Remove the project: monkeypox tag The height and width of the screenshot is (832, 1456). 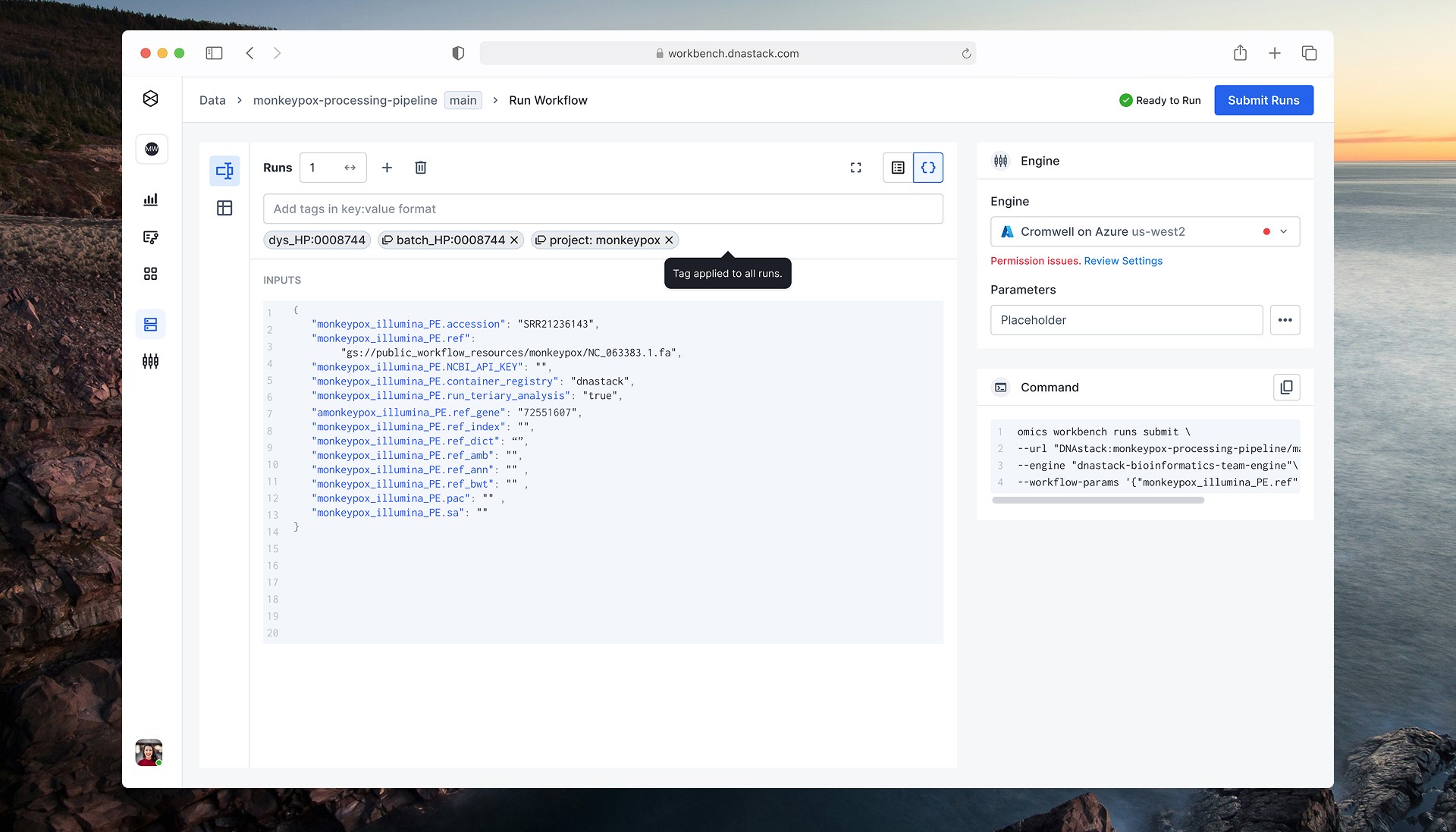tap(669, 240)
